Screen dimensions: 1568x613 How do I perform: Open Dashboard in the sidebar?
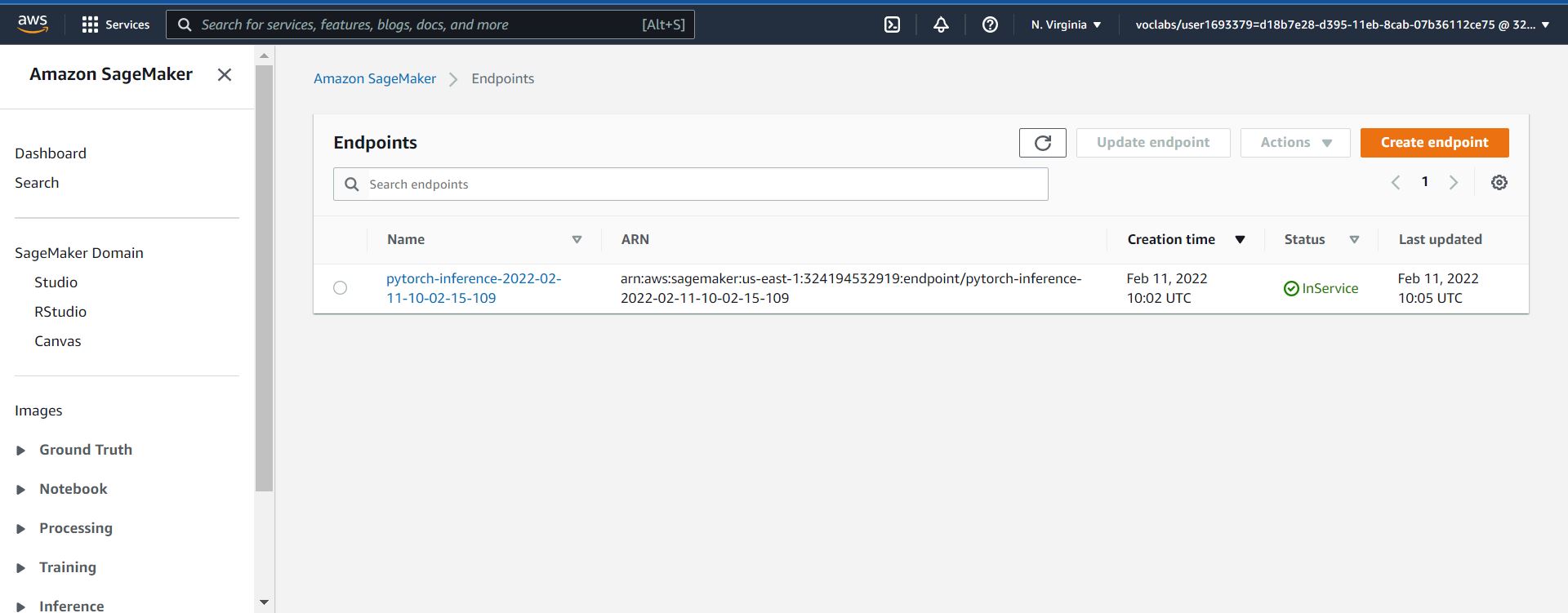pyautogui.click(x=51, y=153)
